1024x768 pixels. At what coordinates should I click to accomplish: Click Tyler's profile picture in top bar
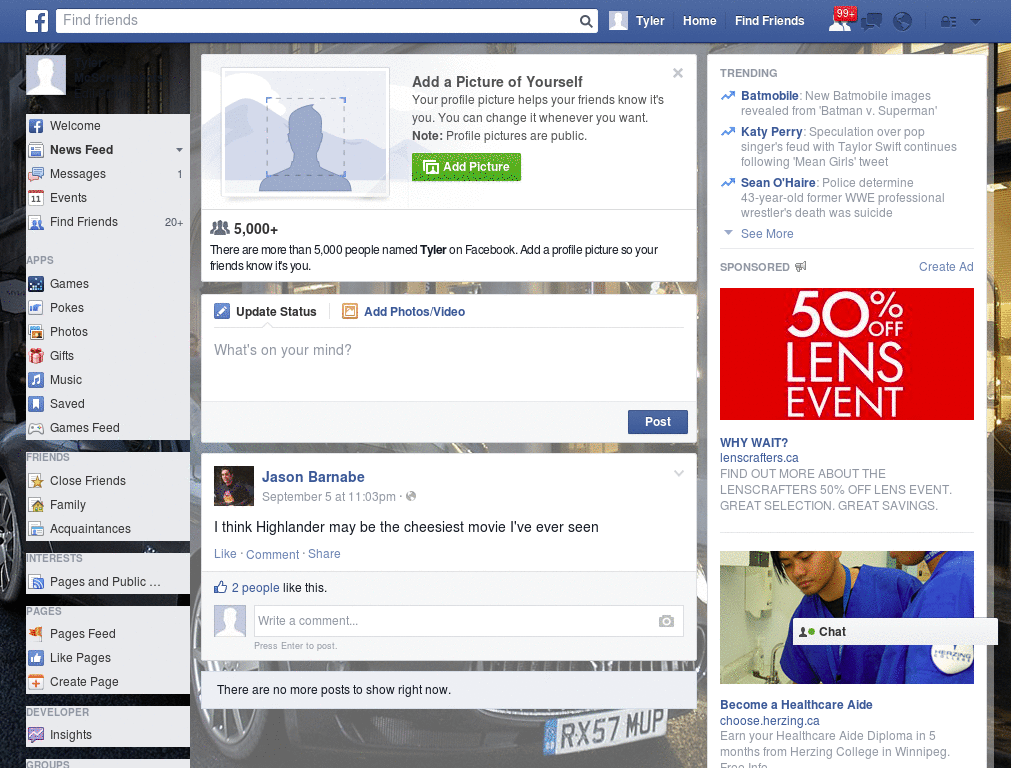tap(618, 21)
